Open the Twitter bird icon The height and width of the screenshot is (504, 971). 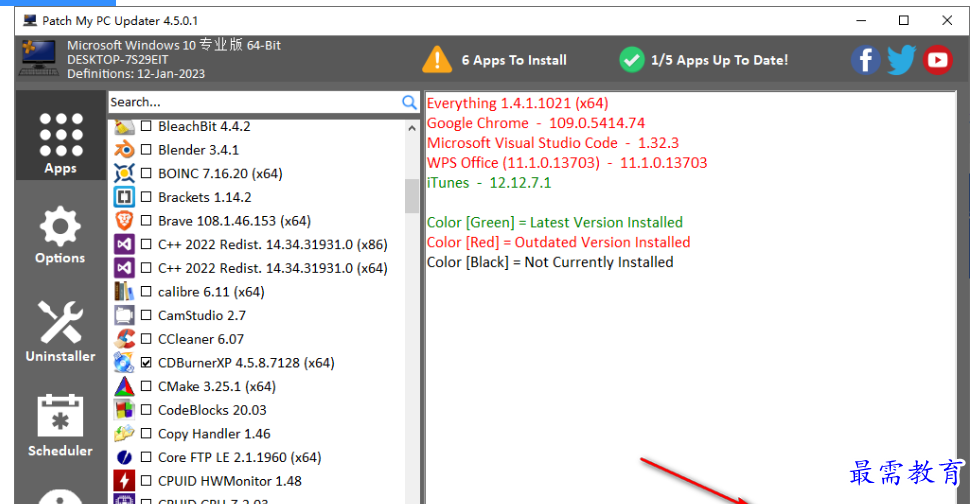pyautogui.click(x=901, y=60)
